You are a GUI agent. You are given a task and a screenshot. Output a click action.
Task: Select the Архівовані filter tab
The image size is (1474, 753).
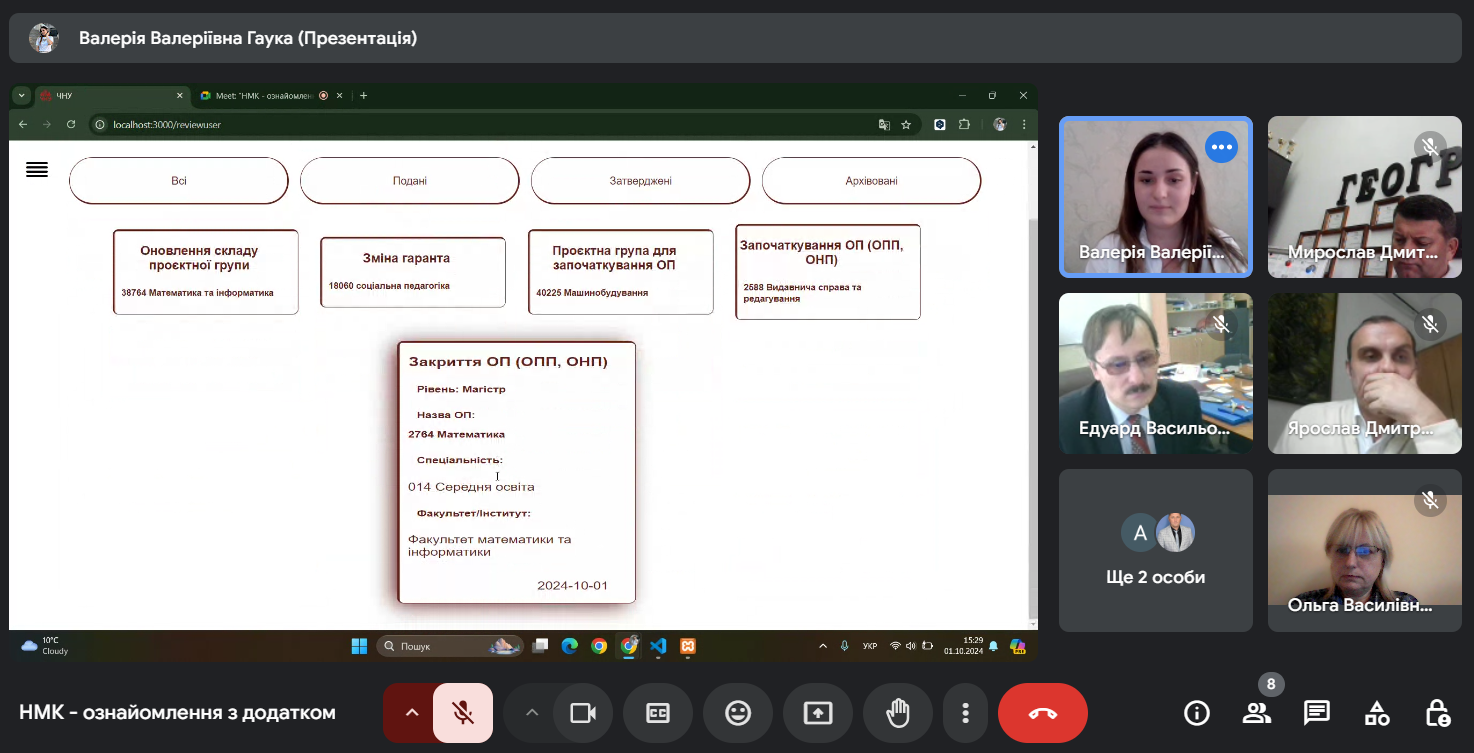pos(871,181)
